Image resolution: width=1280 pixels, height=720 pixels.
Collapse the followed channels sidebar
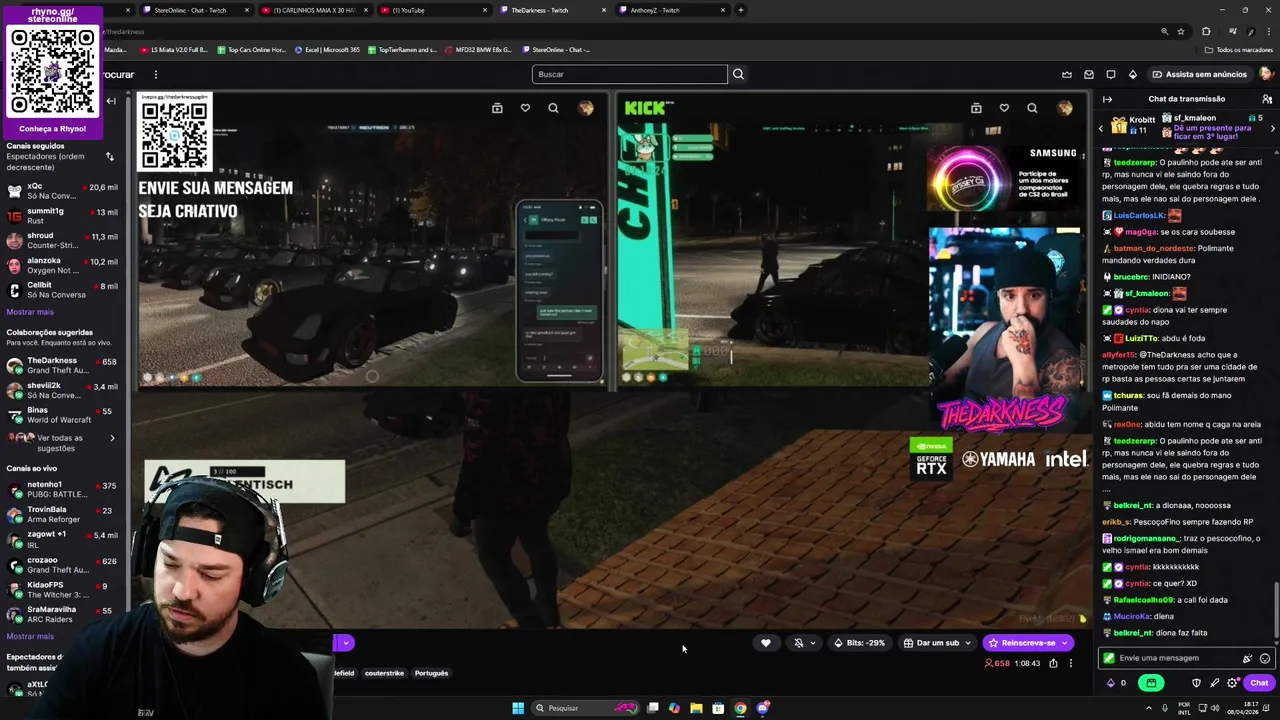(x=111, y=101)
